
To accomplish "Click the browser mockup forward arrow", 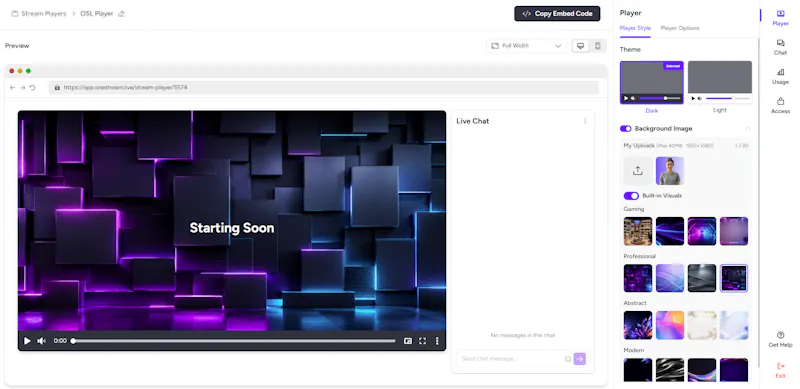I will tap(22, 88).
